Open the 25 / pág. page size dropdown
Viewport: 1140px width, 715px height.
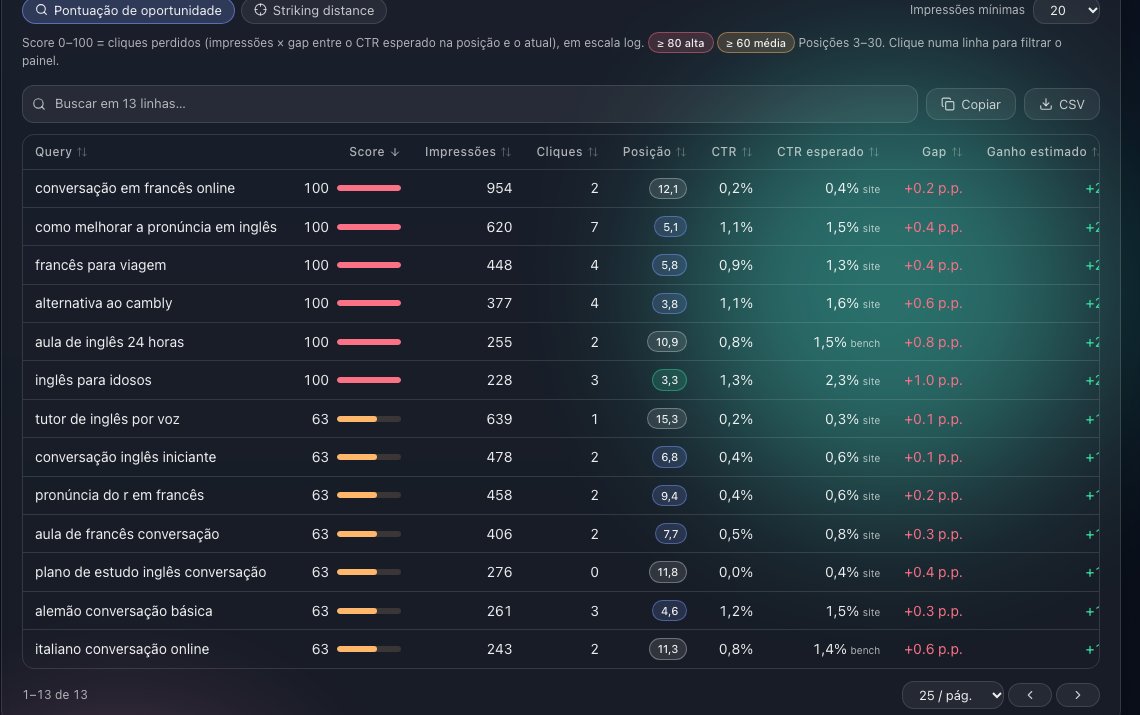(x=952, y=695)
